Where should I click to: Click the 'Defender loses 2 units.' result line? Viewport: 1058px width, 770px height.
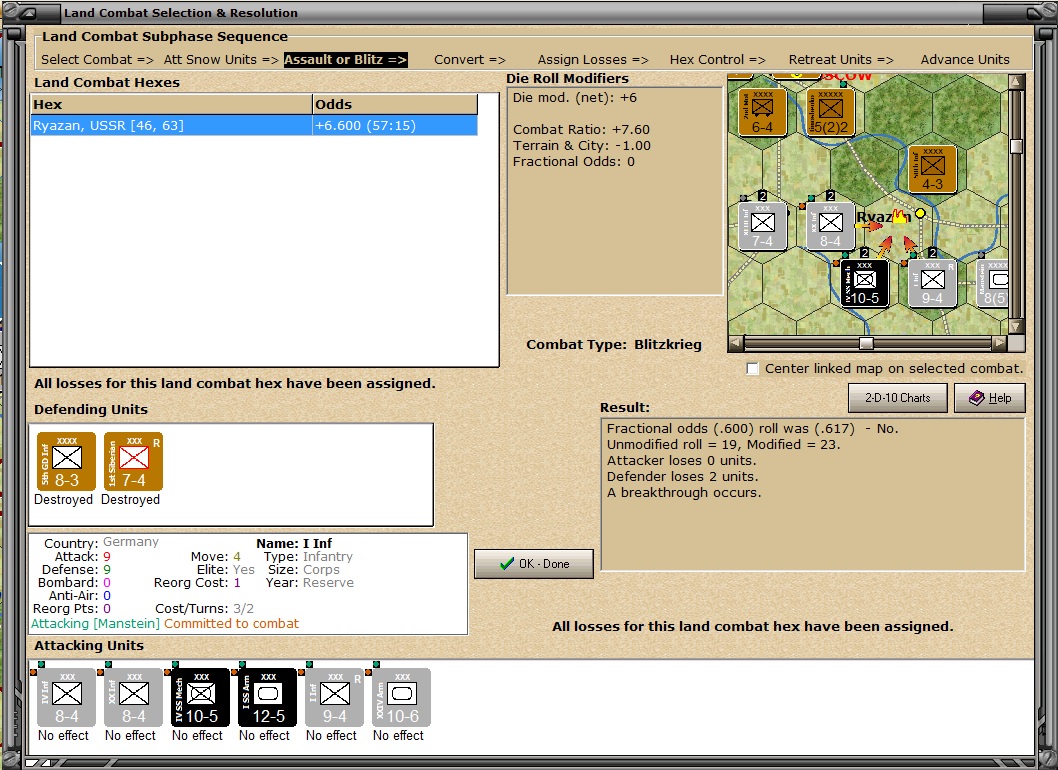tap(682, 476)
